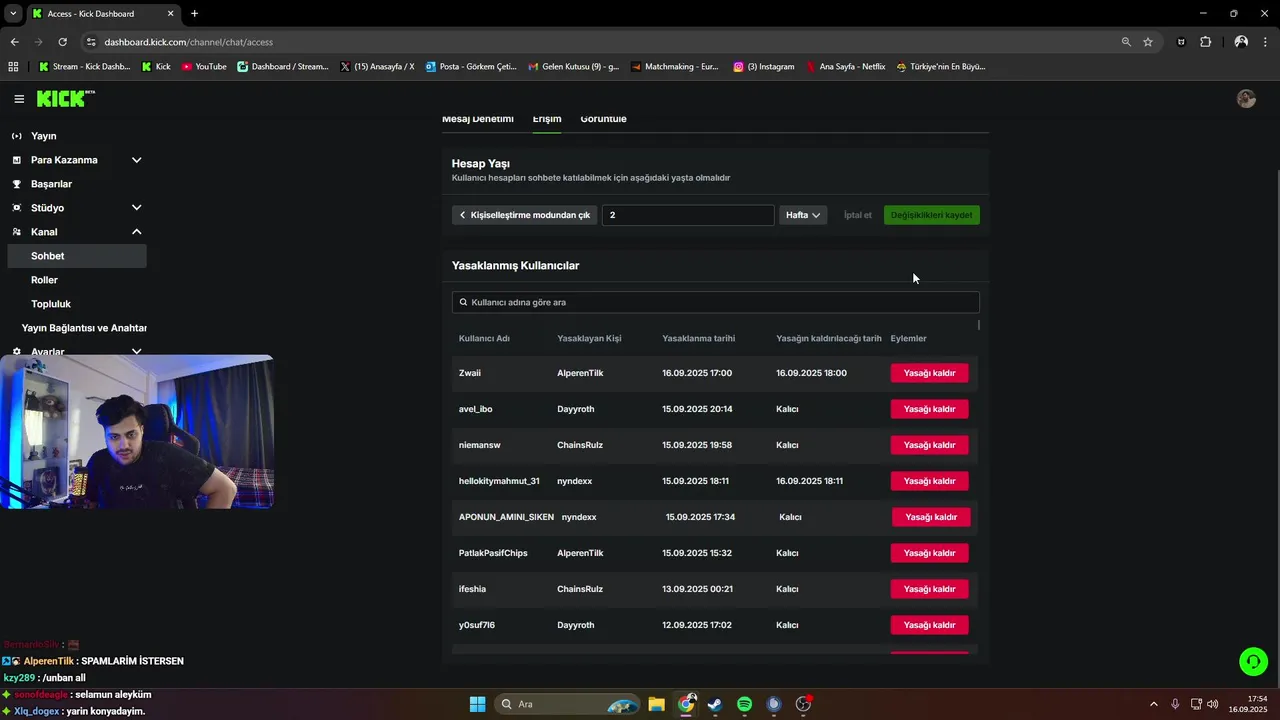Click the webcam overlay thumbnail
The image size is (1280, 720).
click(137, 432)
